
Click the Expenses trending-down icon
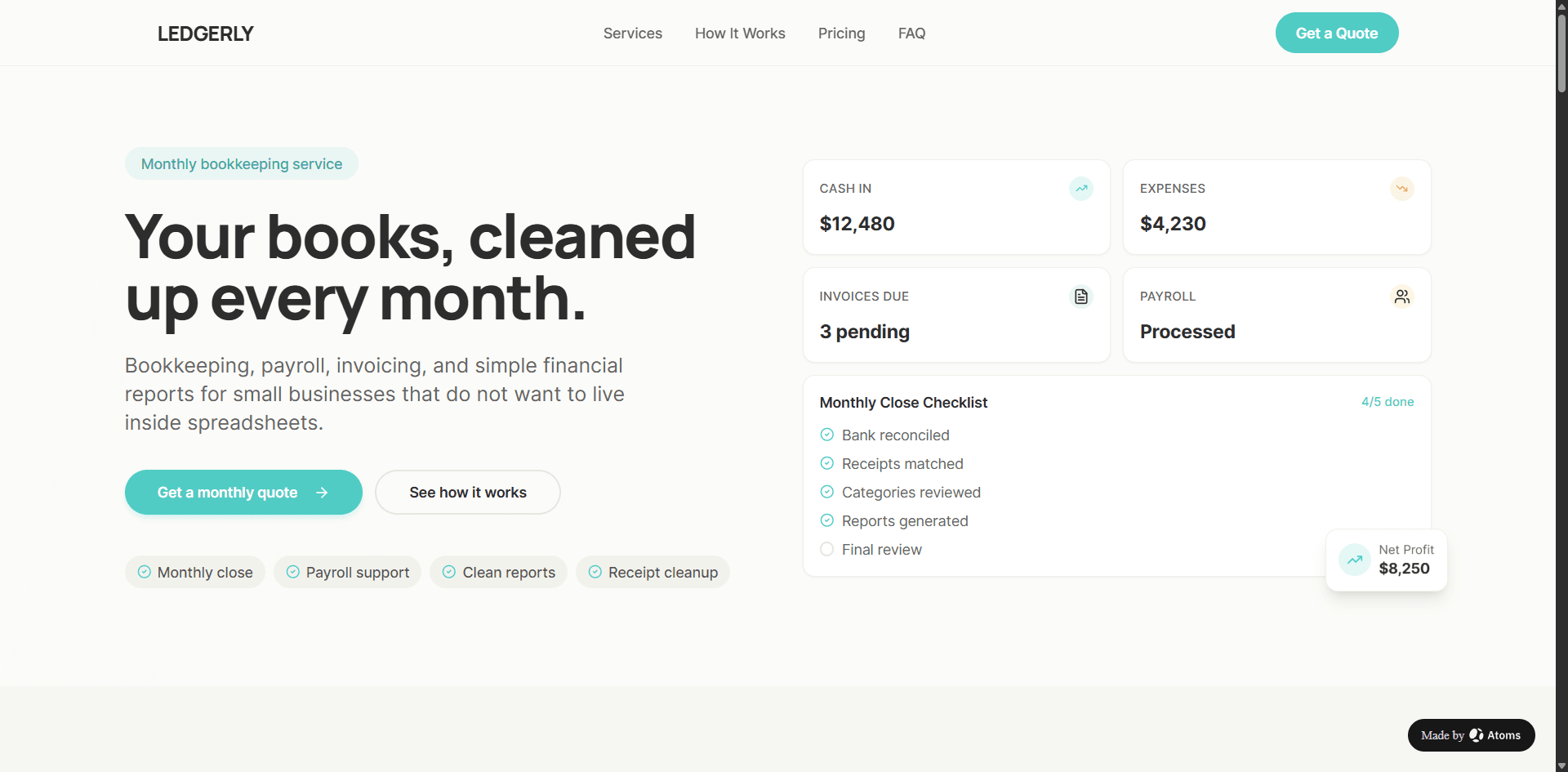[1402, 189]
